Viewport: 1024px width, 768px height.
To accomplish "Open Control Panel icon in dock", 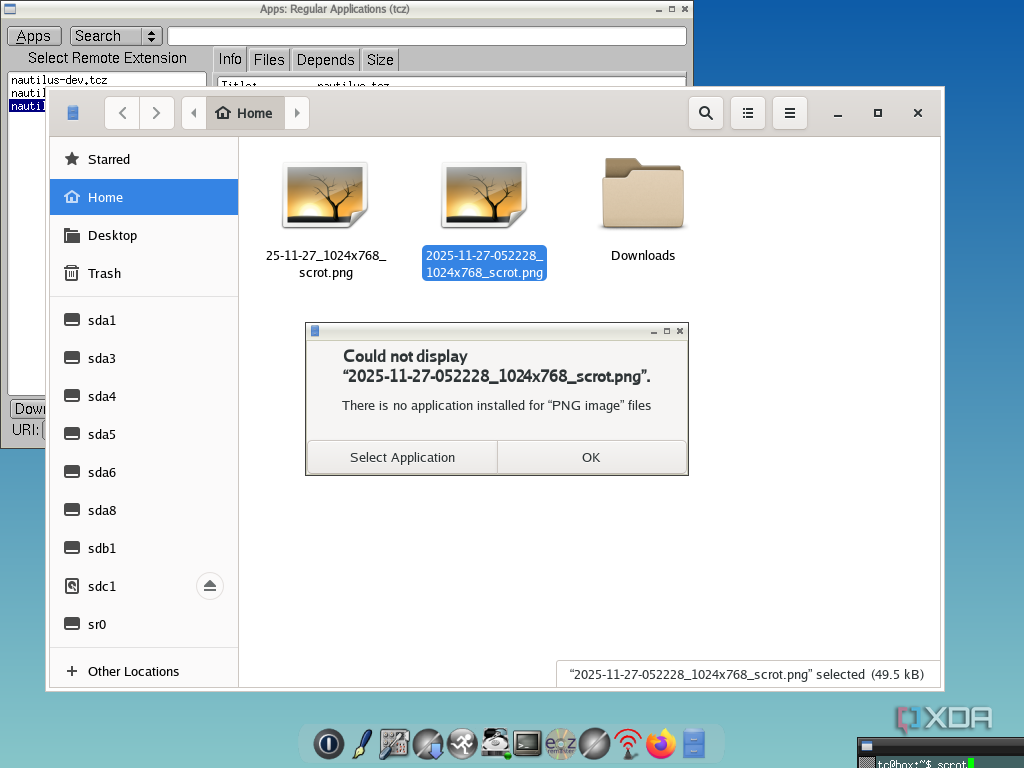I will tap(394, 744).
